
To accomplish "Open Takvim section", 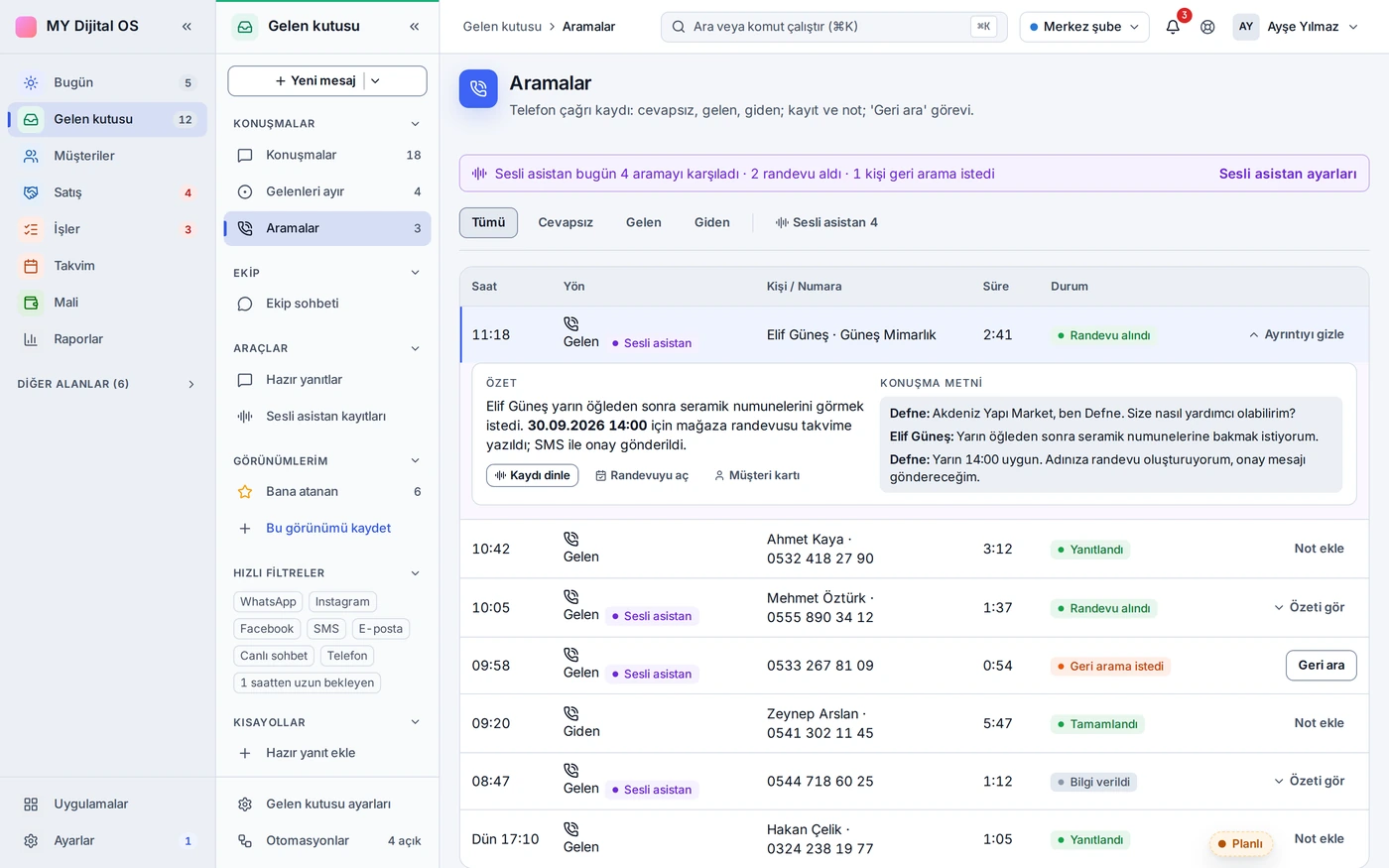I will 107,266.
